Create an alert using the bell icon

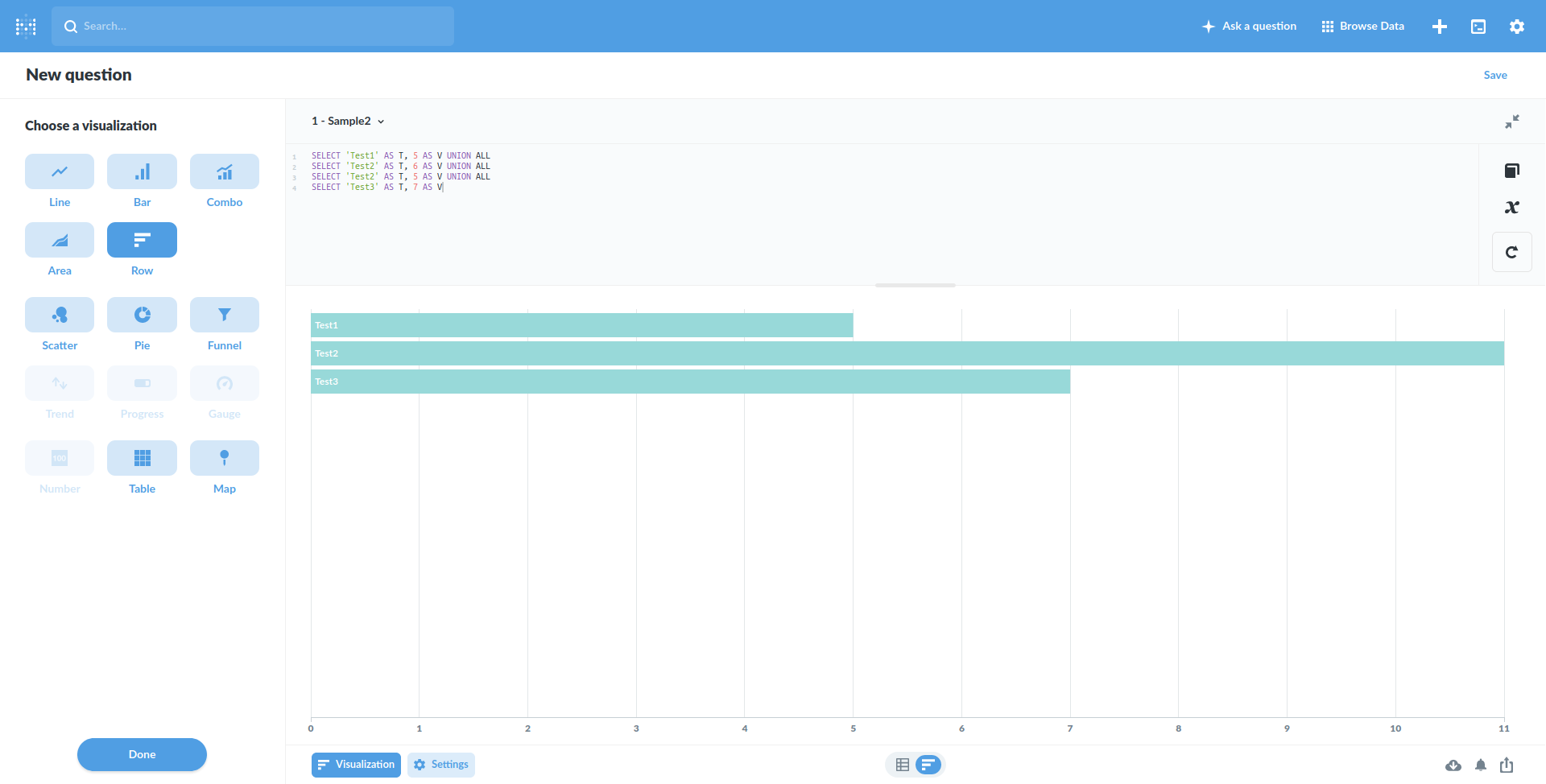tap(1479, 765)
